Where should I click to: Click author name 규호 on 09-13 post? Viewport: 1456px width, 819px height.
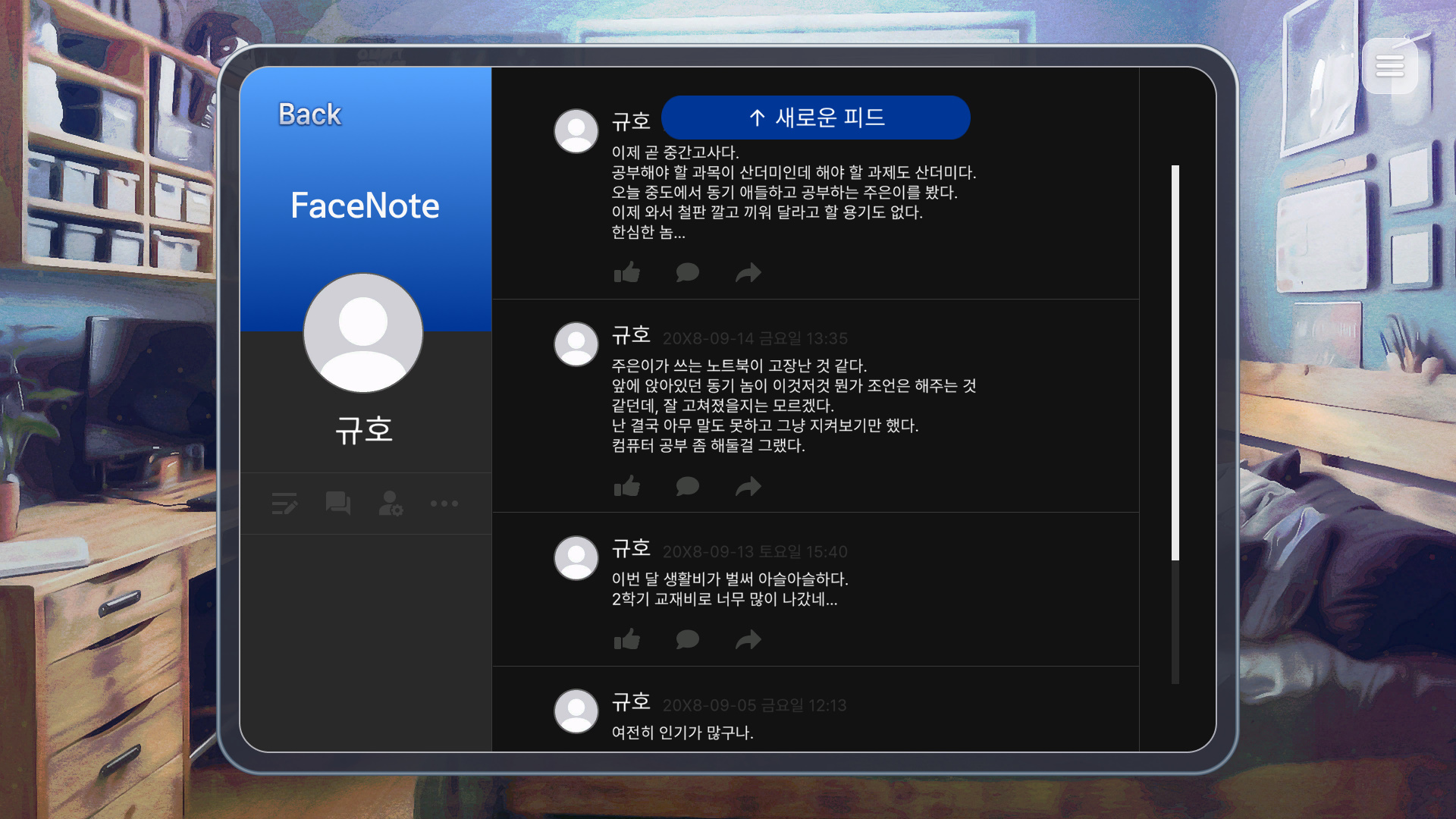[x=631, y=548]
